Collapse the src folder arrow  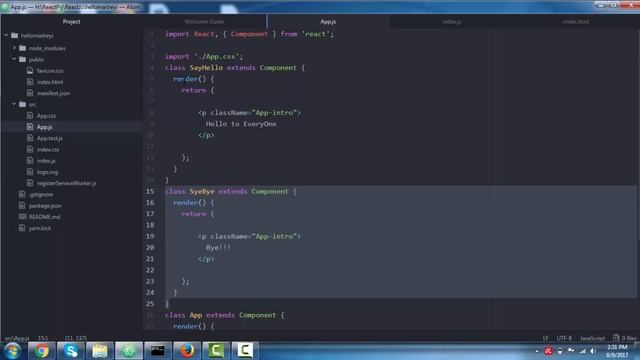coord(14,104)
